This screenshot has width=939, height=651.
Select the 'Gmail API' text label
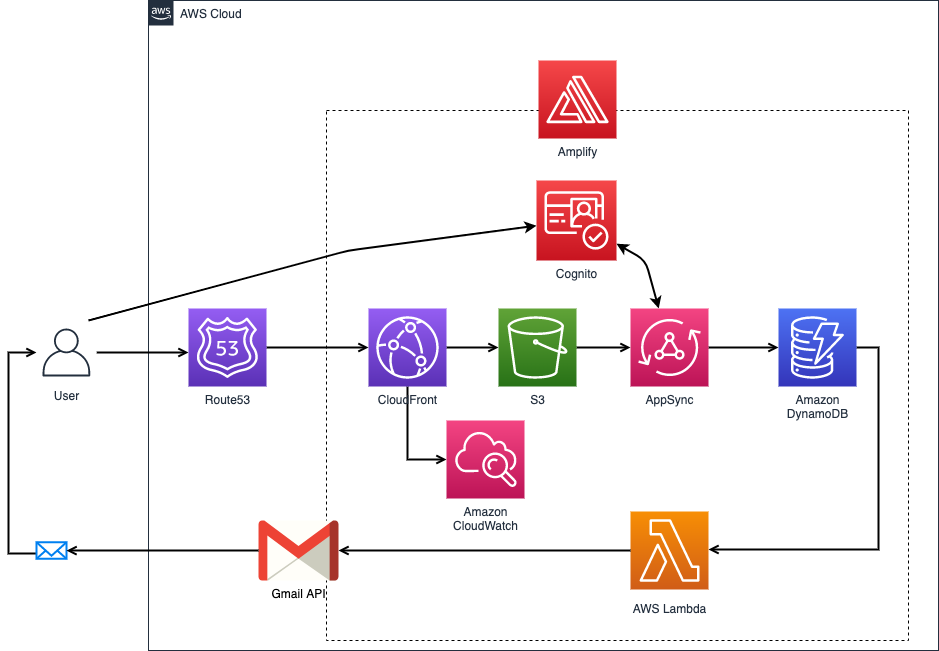(298, 594)
